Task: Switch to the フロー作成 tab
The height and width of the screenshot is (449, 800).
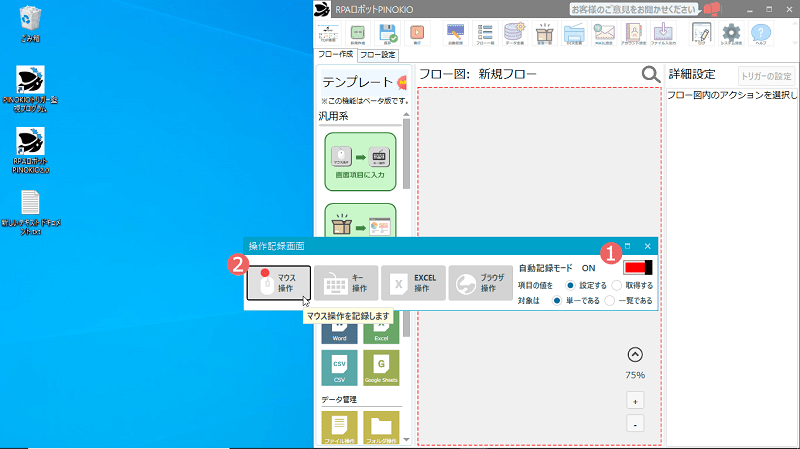Action: coord(335,55)
